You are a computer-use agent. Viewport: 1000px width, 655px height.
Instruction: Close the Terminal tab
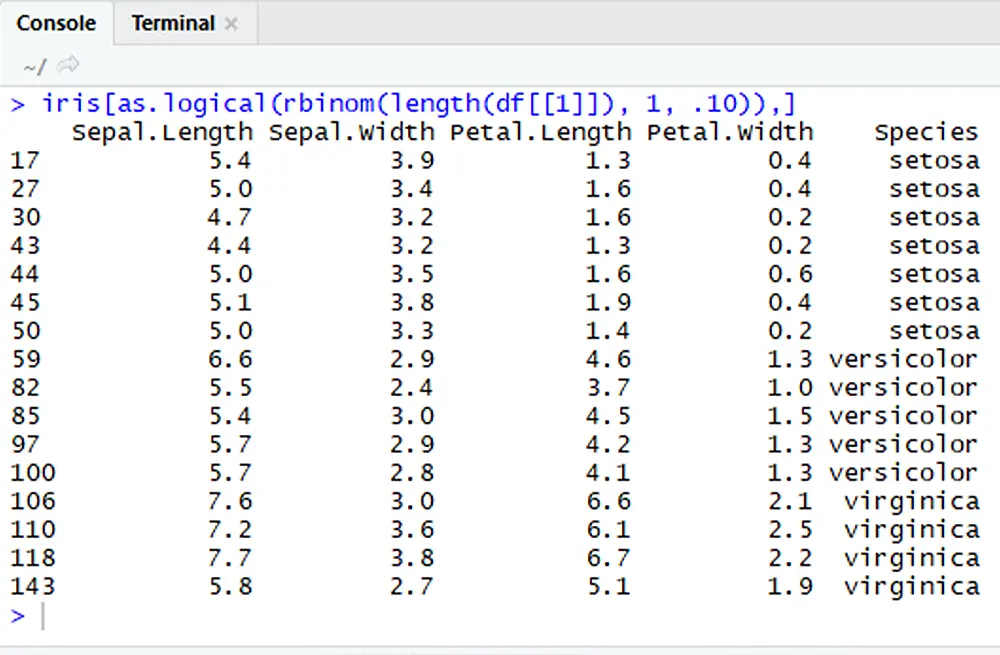click(231, 24)
